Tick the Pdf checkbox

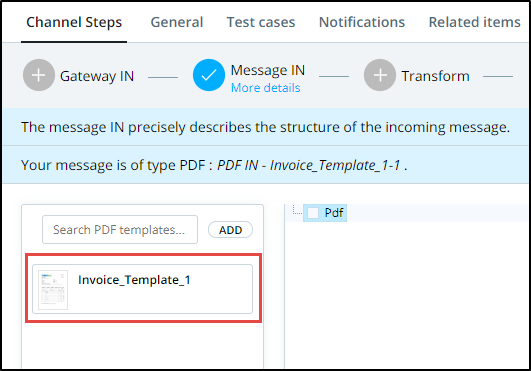(313, 213)
